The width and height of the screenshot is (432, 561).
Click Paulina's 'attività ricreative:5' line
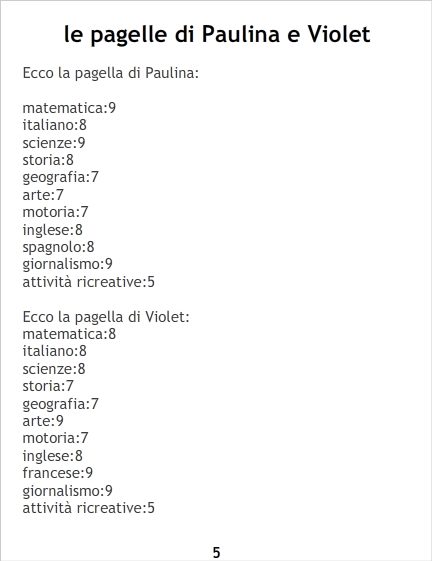[89, 282]
